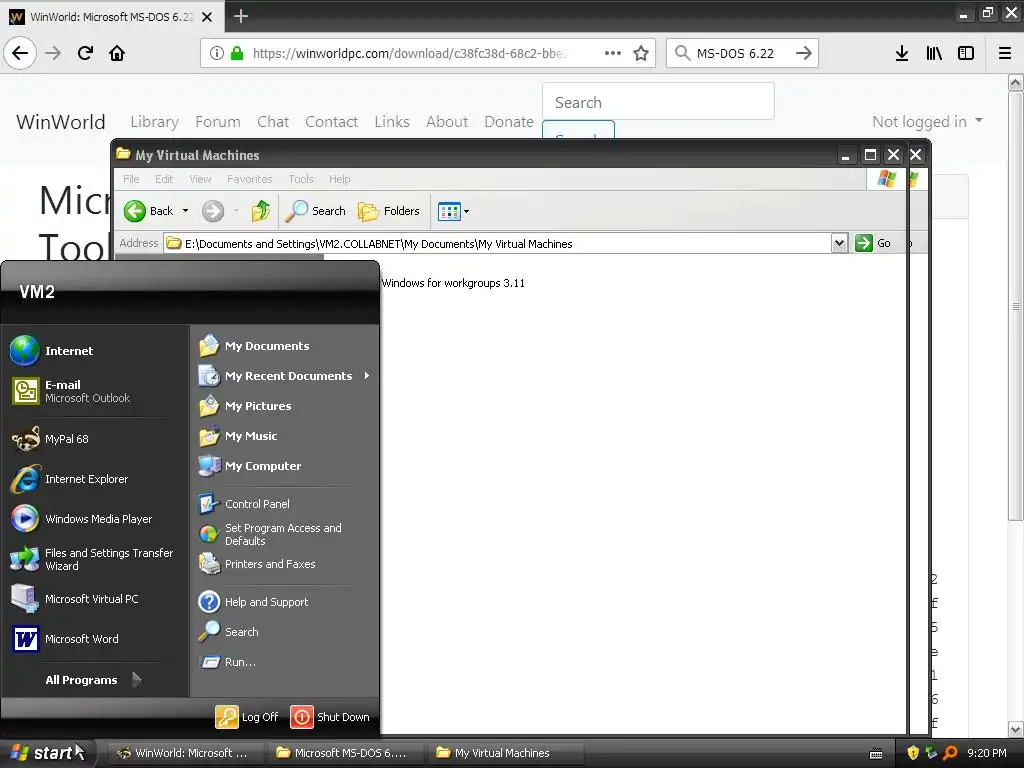Viewport: 1024px width, 768px height.
Task: Click the Start button
Action: pos(48,753)
